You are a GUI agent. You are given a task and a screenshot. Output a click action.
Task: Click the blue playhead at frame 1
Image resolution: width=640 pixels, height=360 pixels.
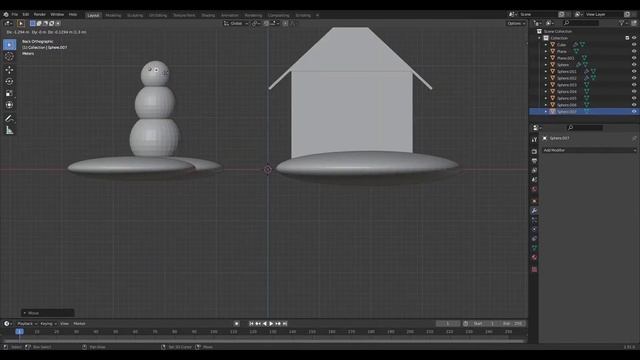[19, 332]
